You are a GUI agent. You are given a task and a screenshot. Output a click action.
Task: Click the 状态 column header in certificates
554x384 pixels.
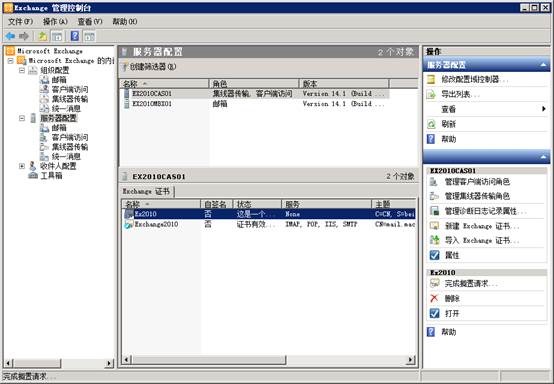257,204
